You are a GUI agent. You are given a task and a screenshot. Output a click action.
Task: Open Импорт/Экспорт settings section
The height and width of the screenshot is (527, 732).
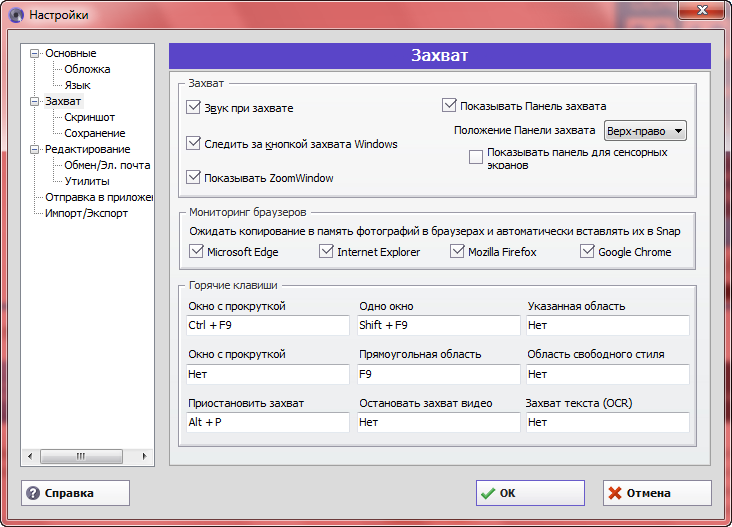(86, 213)
